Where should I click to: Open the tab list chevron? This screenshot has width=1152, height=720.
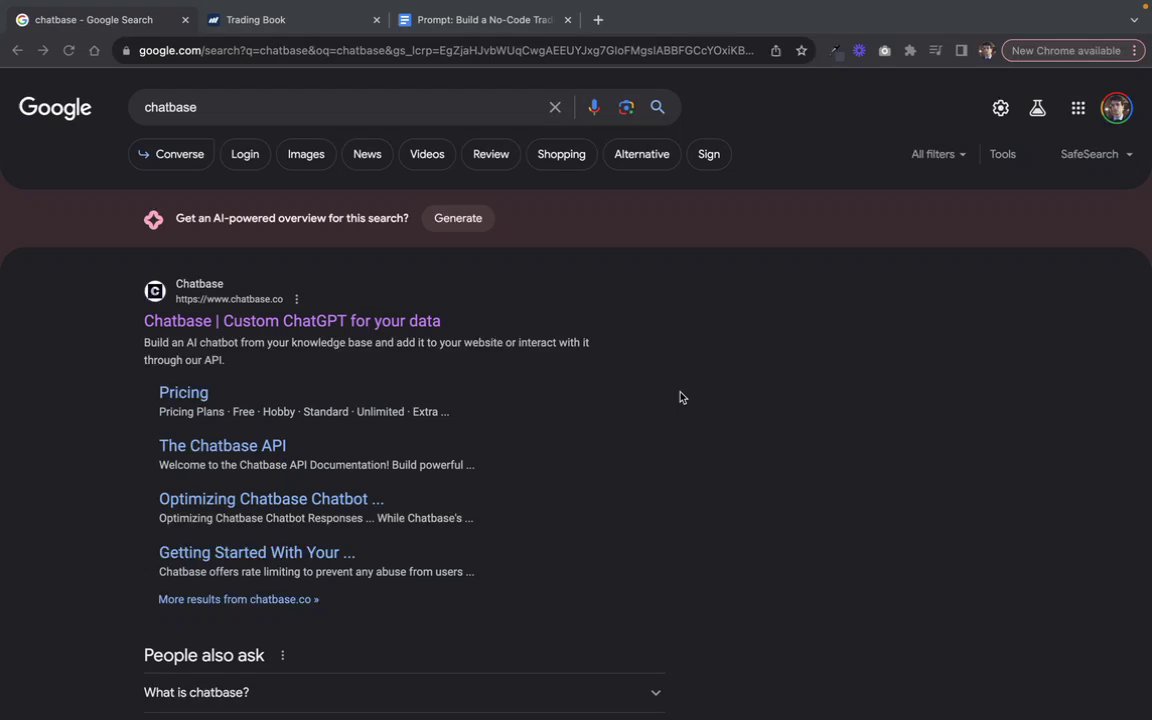point(1134,20)
